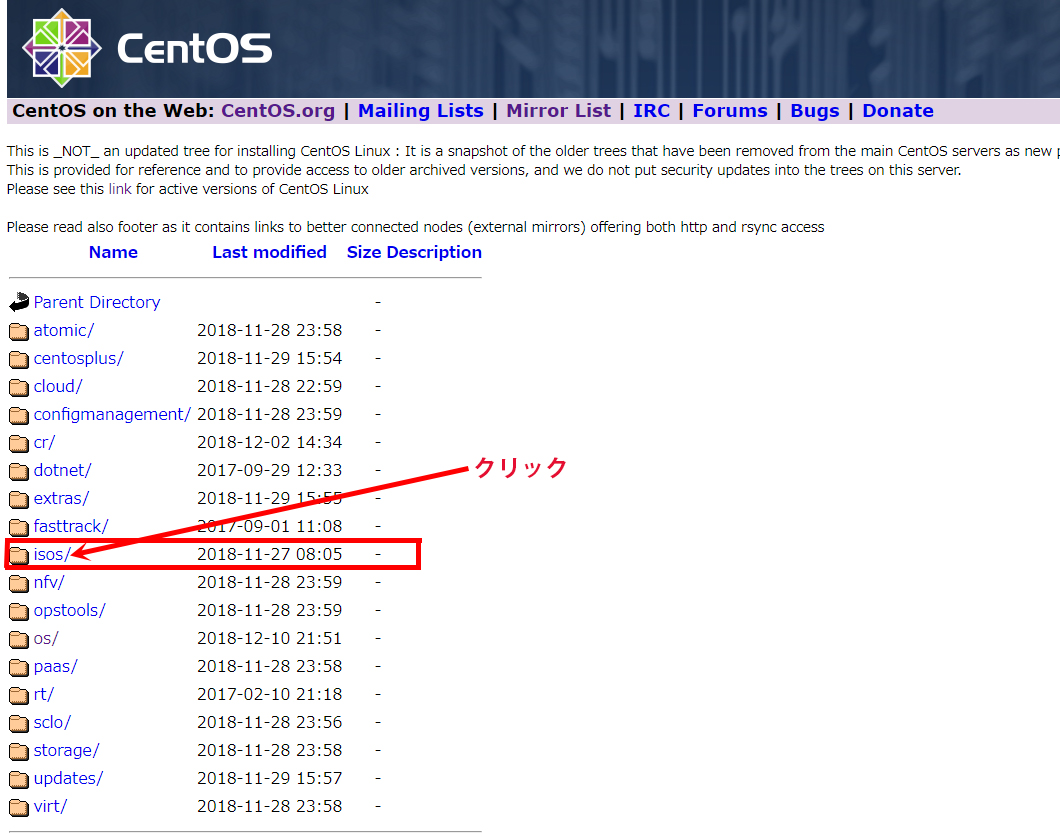Click the folder icon beside dotnet/
This screenshot has width=1060, height=838.
(19, 471)
